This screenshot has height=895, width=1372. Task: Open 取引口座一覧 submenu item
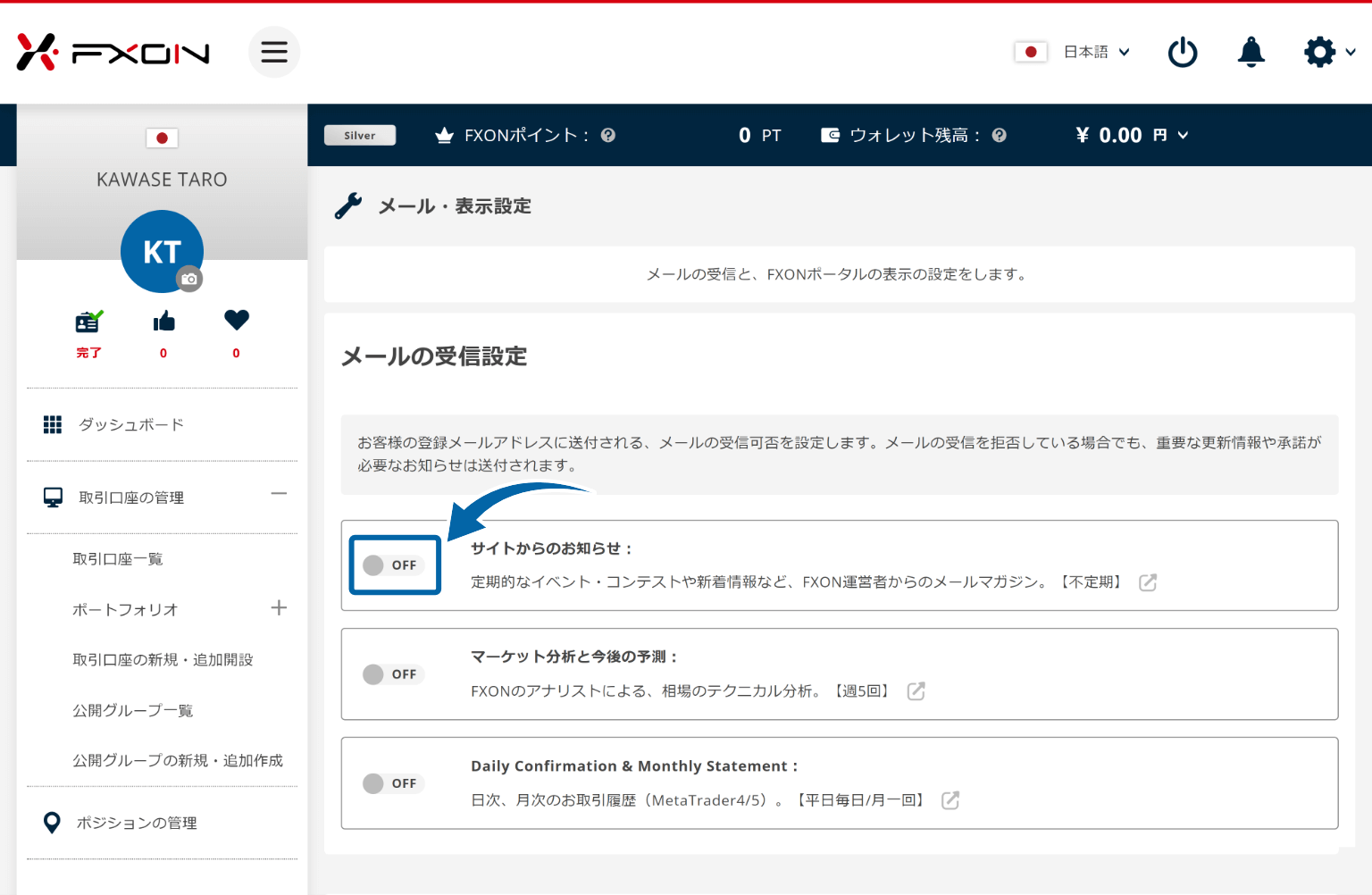point(117,559)
